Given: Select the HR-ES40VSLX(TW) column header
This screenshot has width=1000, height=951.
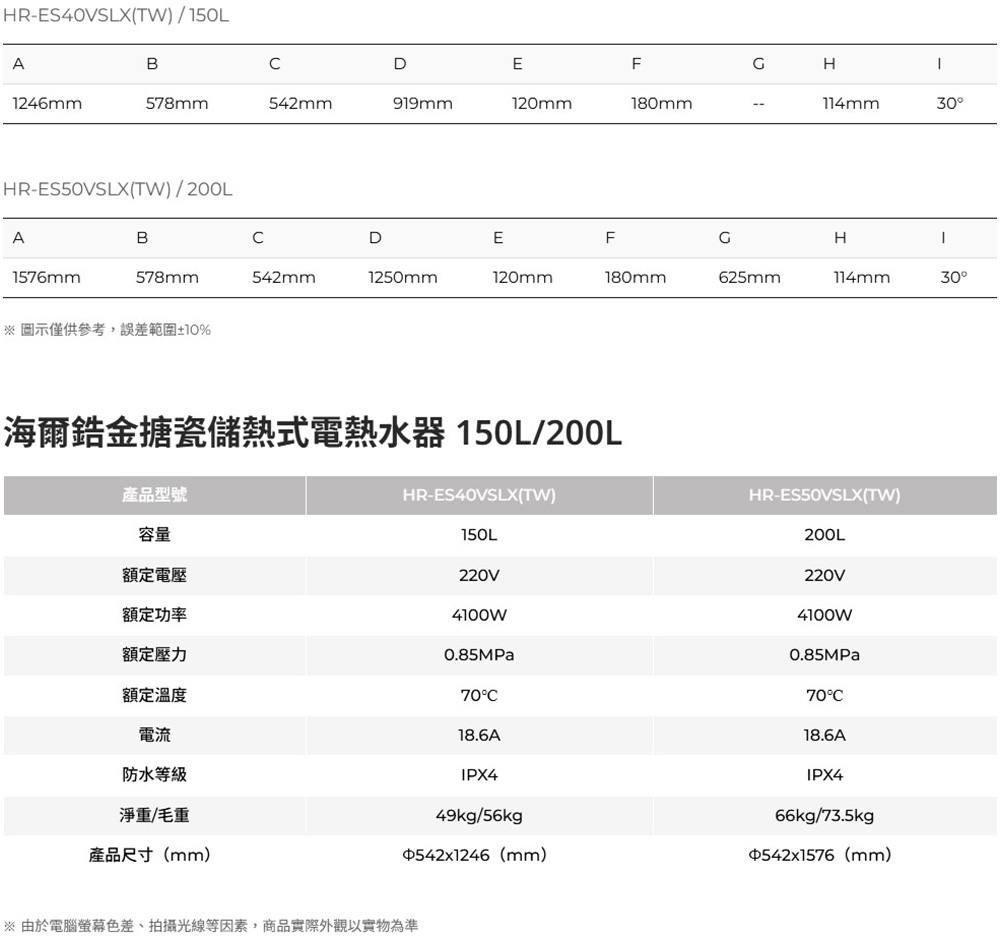Looking at the screenshot, I should coord(480,494).
